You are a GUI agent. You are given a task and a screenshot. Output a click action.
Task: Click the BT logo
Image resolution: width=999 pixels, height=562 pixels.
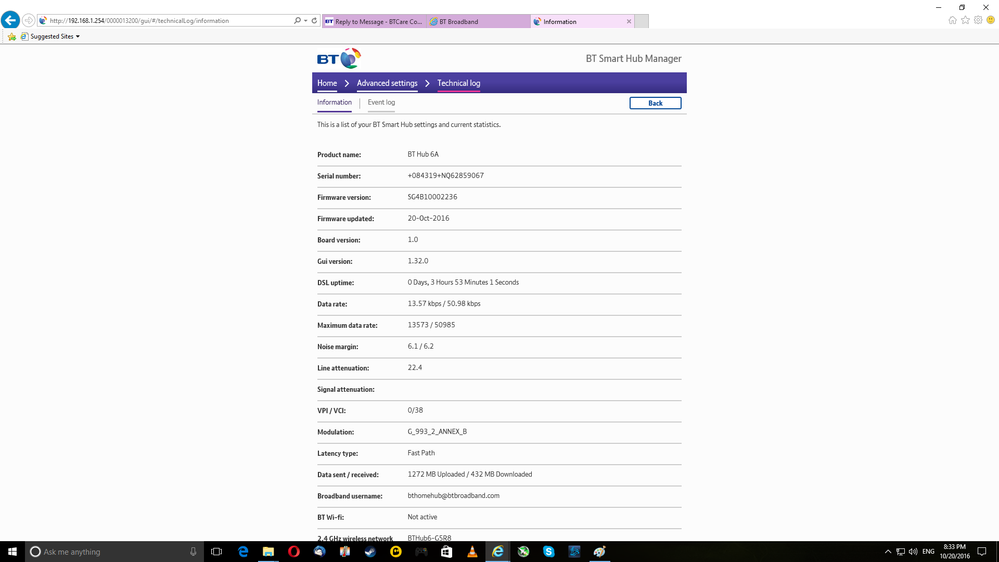pos(339,59)
